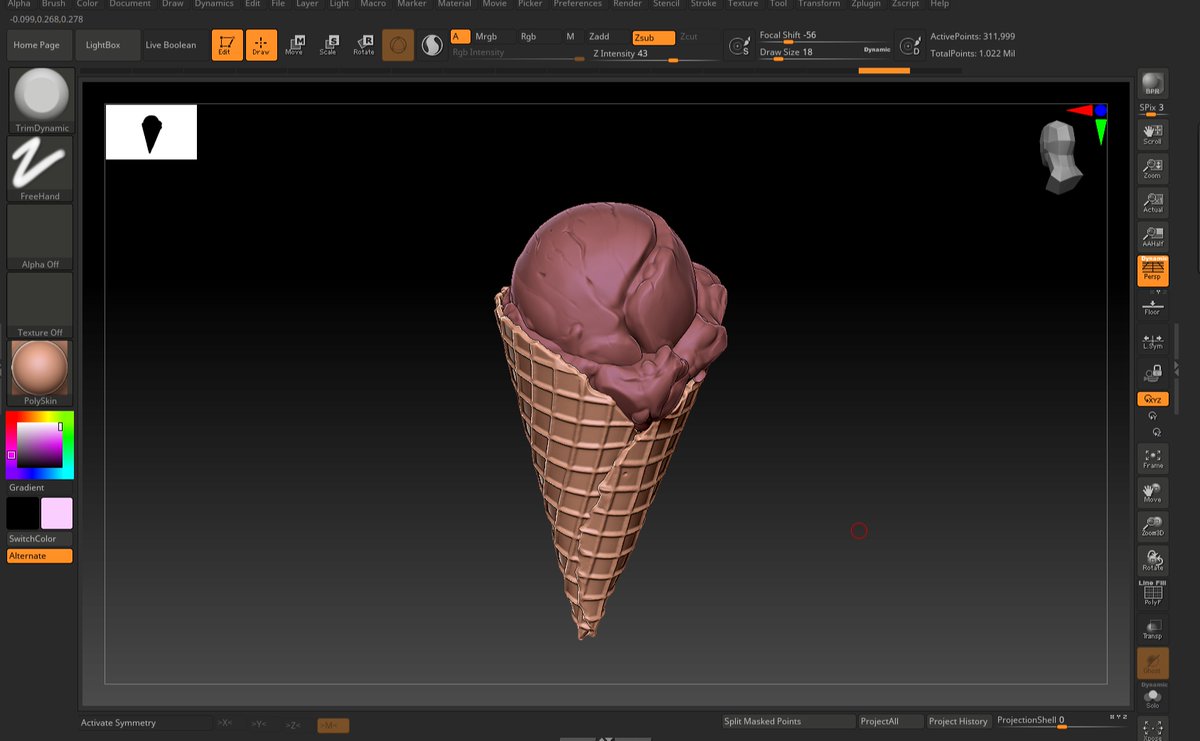The width and height of the screenshot is (1200, 741).
Task: Click the sculptris pro sphere icon
Action: 432,45
